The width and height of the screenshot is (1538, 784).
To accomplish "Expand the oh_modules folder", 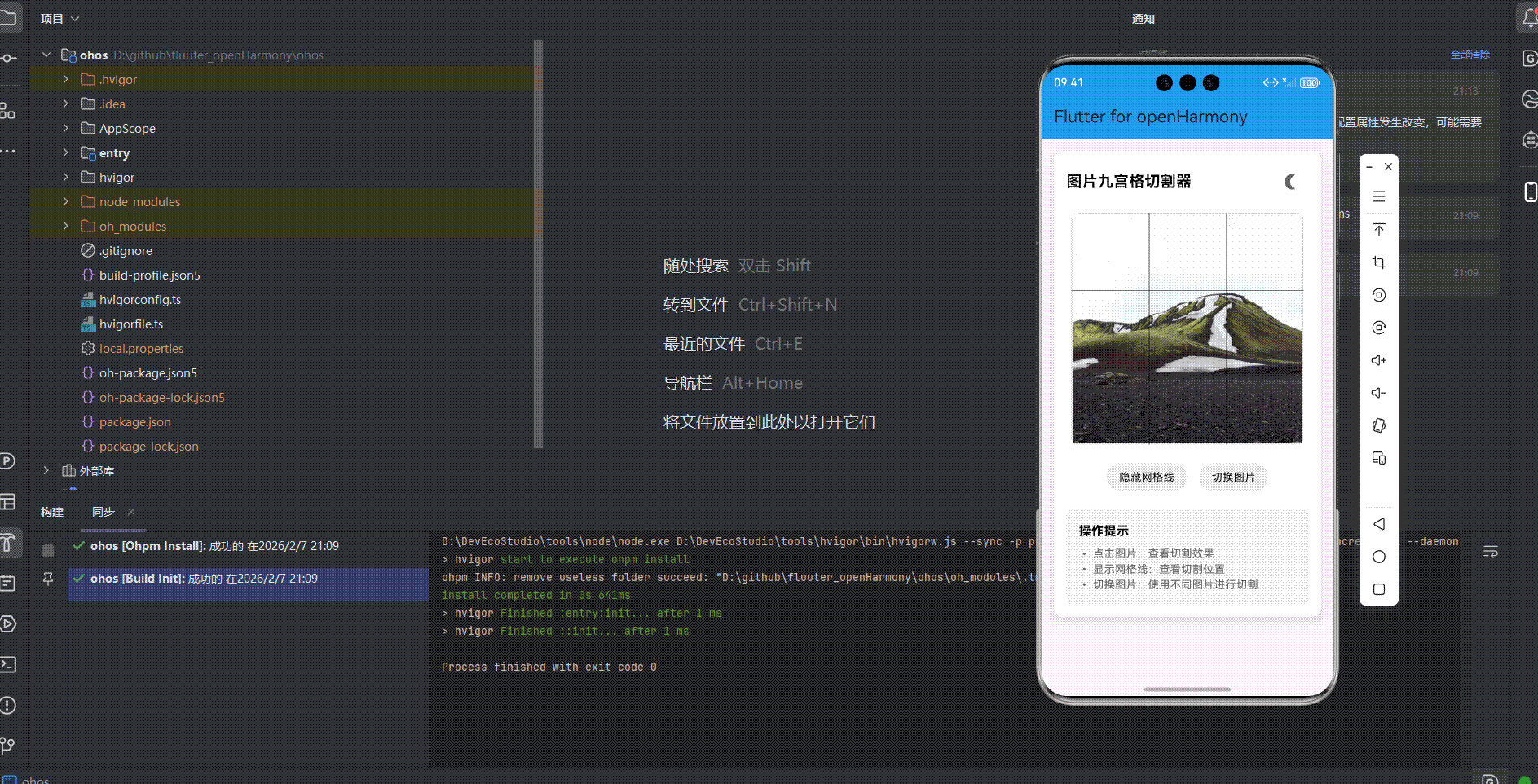I will click(x=66, y=227).
